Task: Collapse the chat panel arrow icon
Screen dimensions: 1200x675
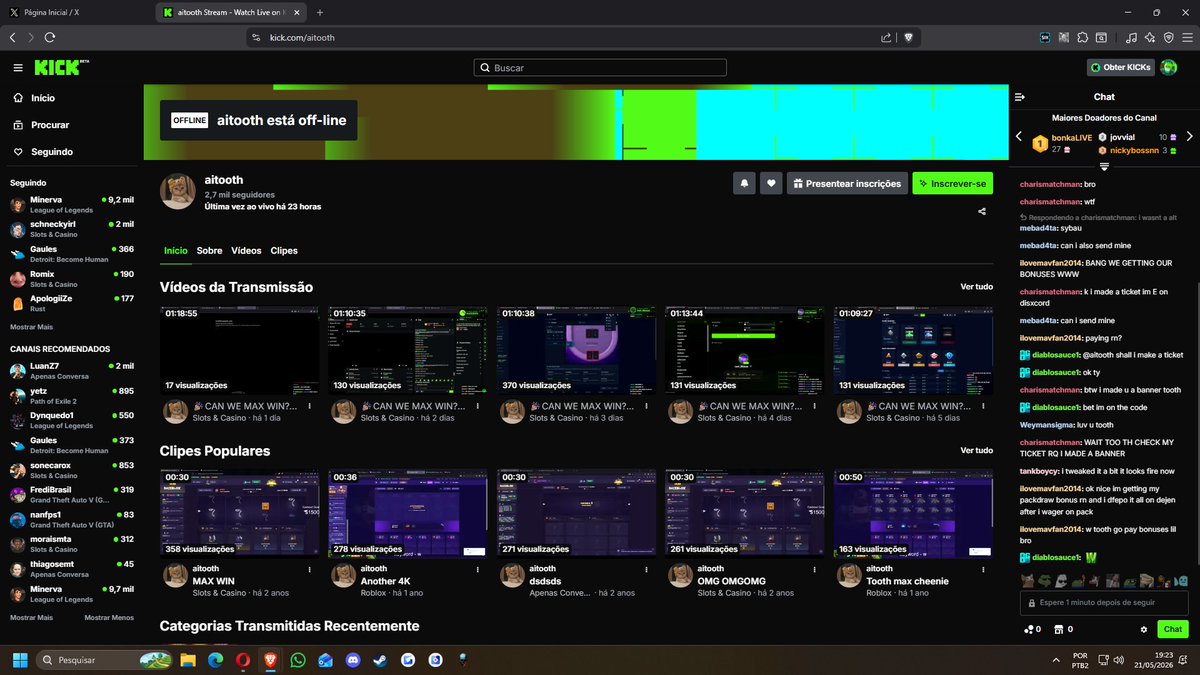Action: tap(1020, 97)
